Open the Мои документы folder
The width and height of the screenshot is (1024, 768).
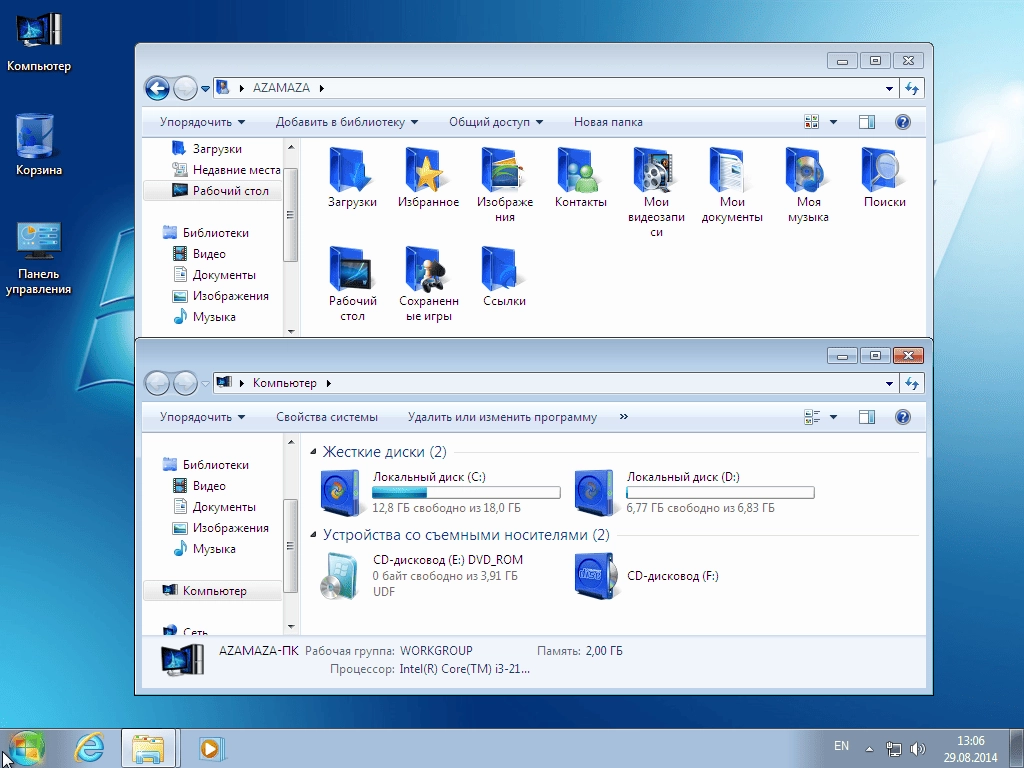(732, 184)
